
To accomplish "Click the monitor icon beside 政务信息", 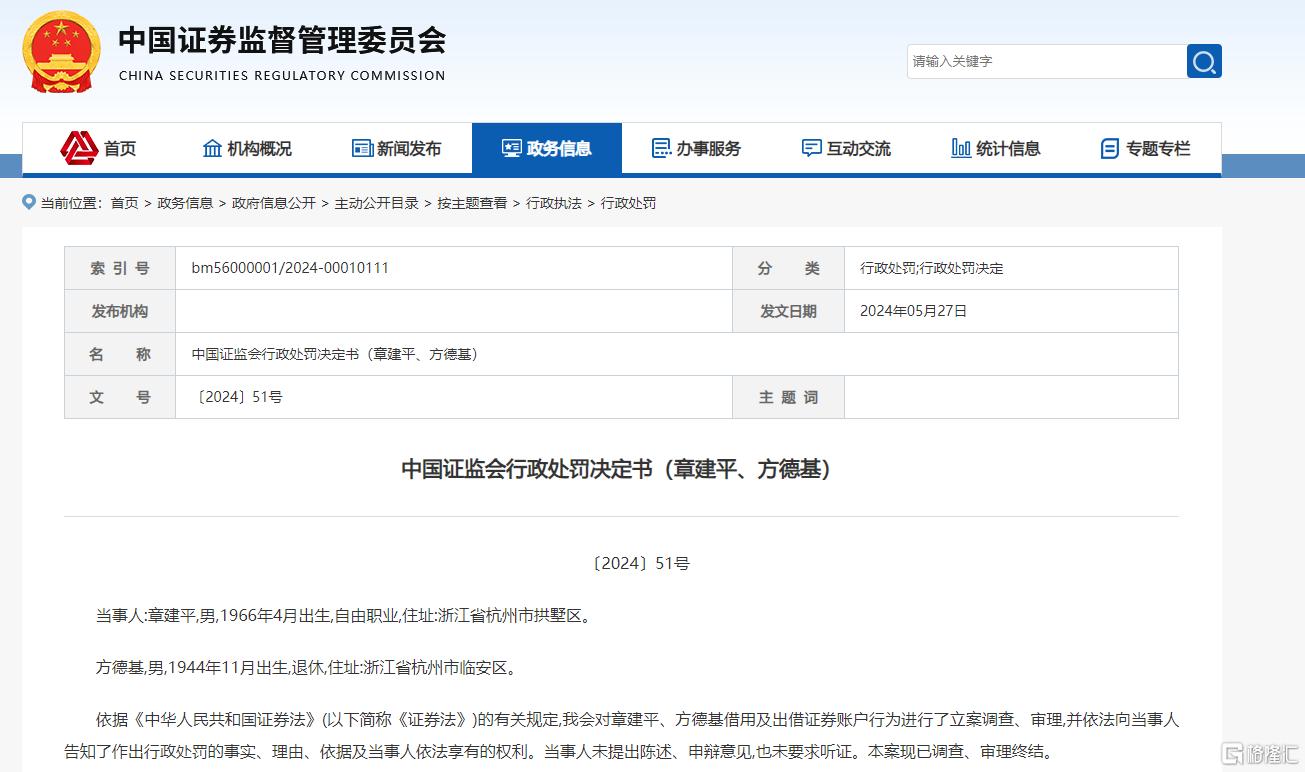I will click(512, 148).
